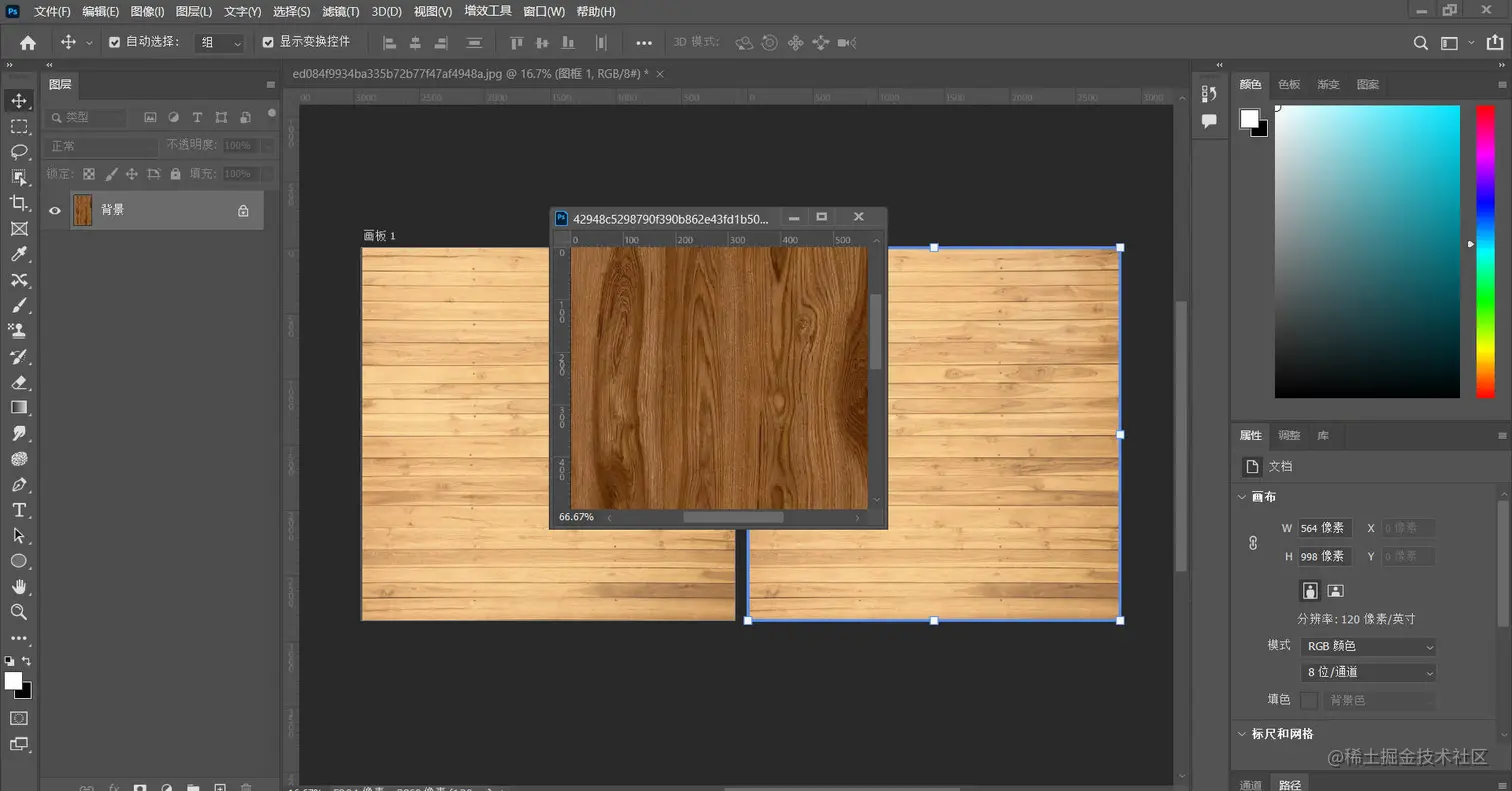Collapse the 画布 section
Viewport: 1512px width, 791px height.
1242,497
